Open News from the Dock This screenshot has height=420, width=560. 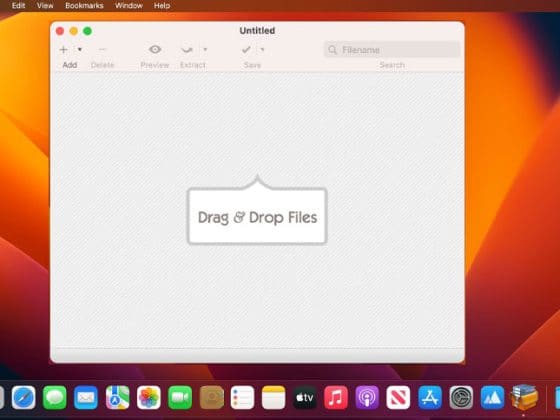[398, 398]
